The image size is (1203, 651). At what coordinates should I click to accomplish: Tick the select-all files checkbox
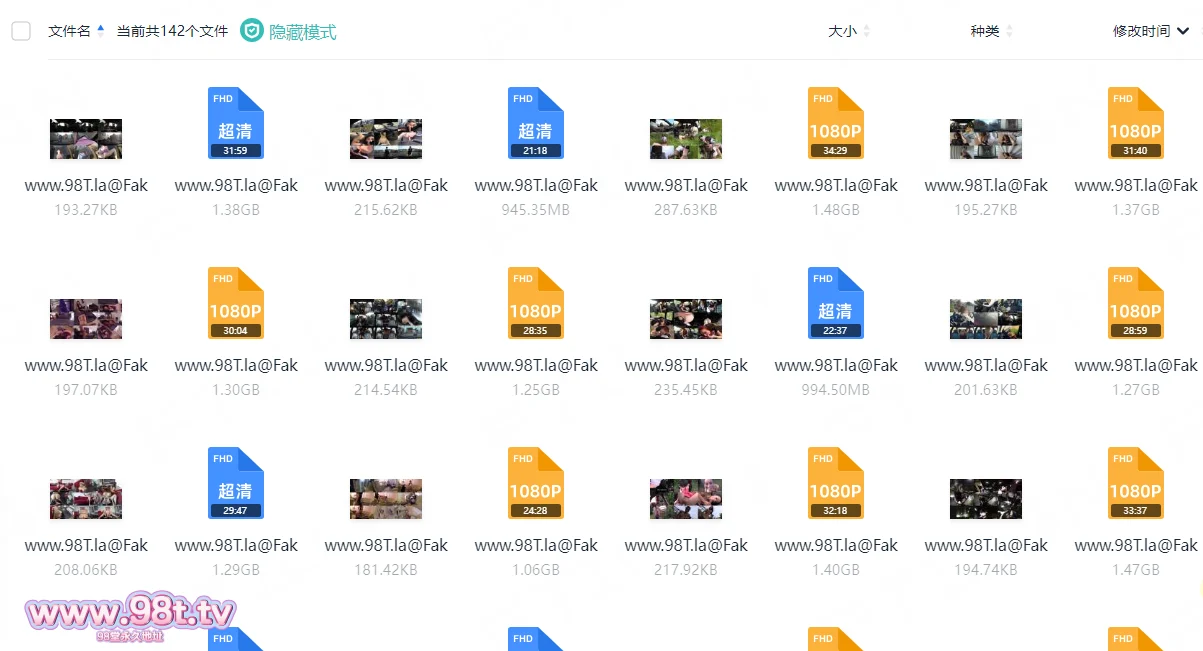(21, 31)
